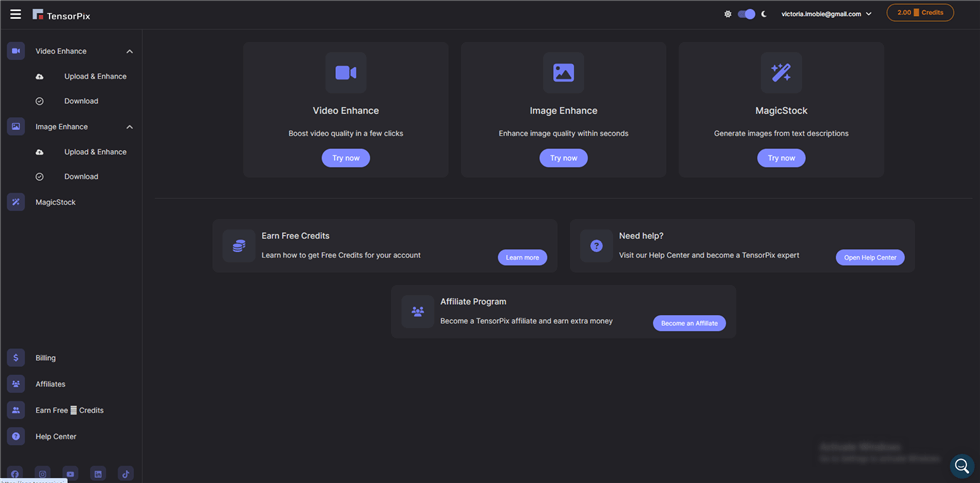980x483 pixels.
Task: Click the Affiliate Program heading
Action: click(x=473, y=302)
